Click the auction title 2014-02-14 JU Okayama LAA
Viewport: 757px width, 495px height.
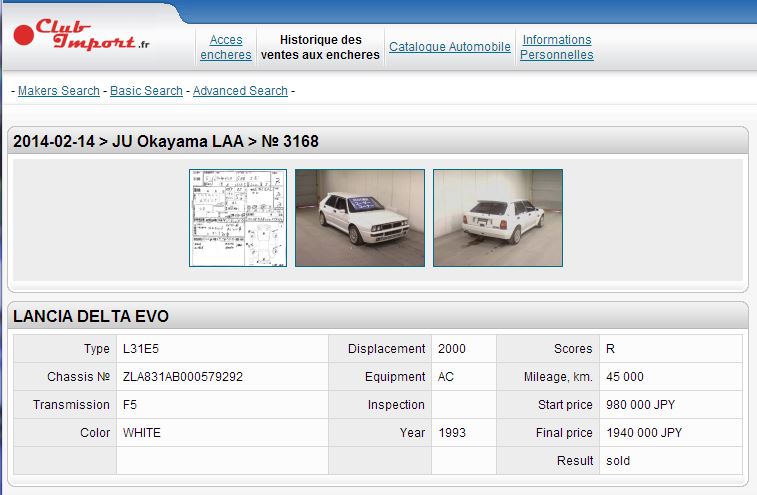pos(166,141)
